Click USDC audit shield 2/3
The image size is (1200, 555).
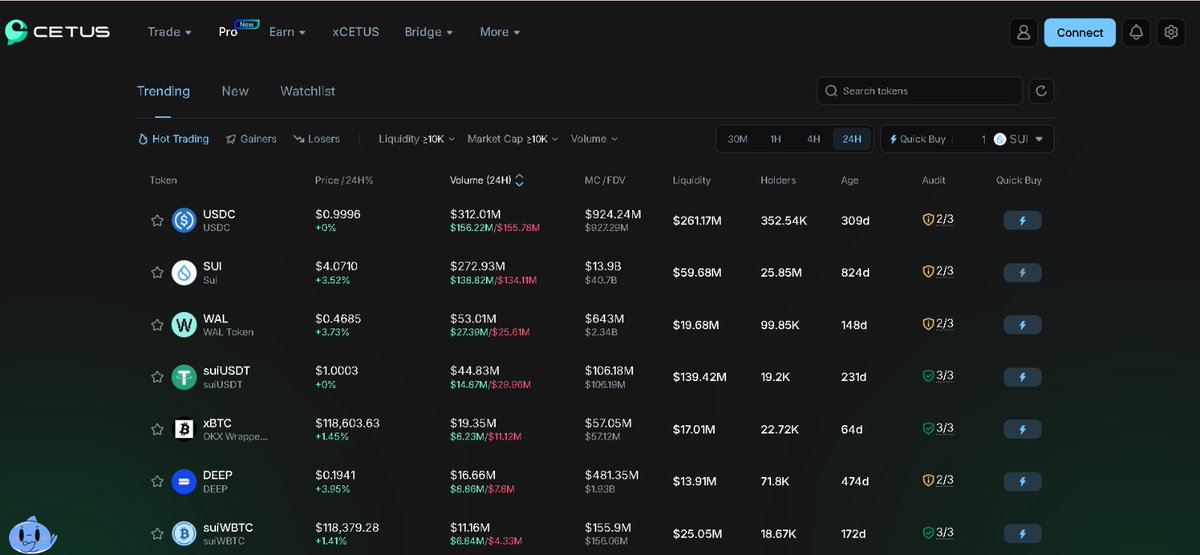(938, 219)
